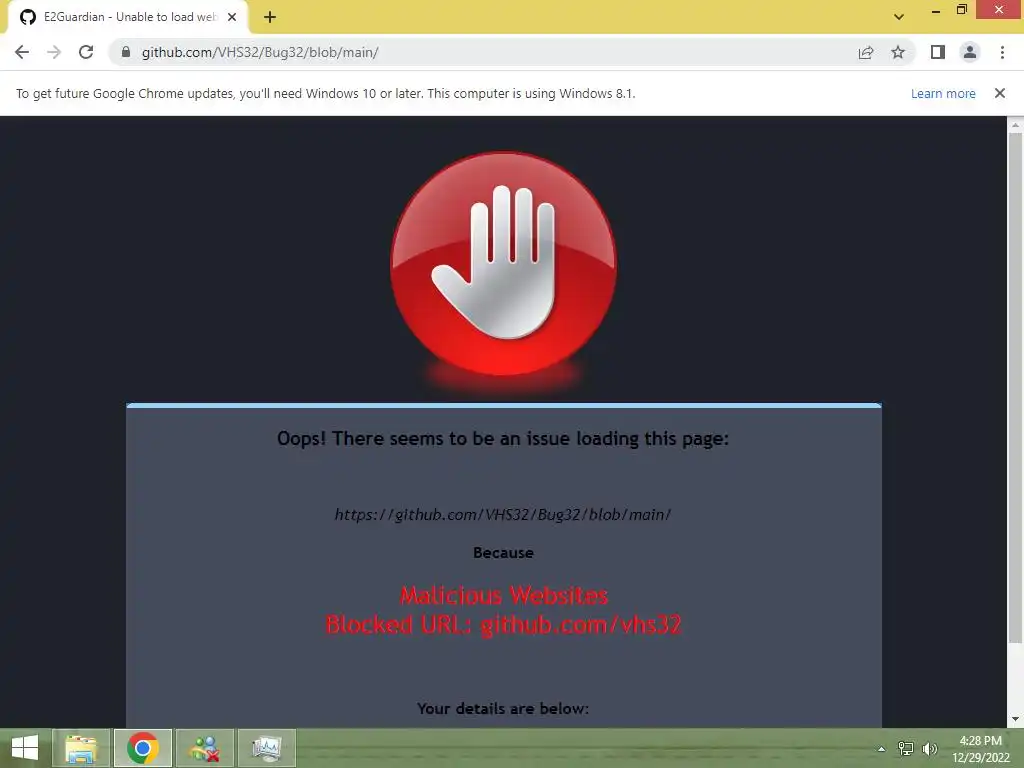Open File Explorer from the taskbar

pyautogui.click(x=81, y=748)
